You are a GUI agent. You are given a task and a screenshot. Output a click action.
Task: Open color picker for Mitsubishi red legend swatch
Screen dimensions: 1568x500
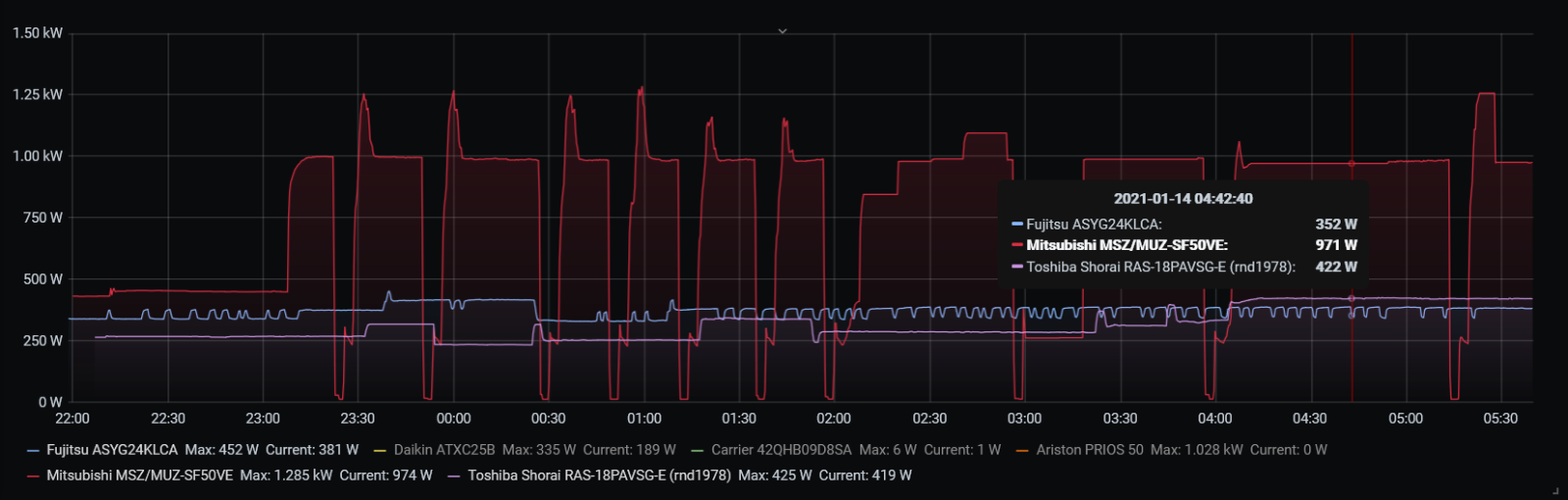[x=33, y=476]
